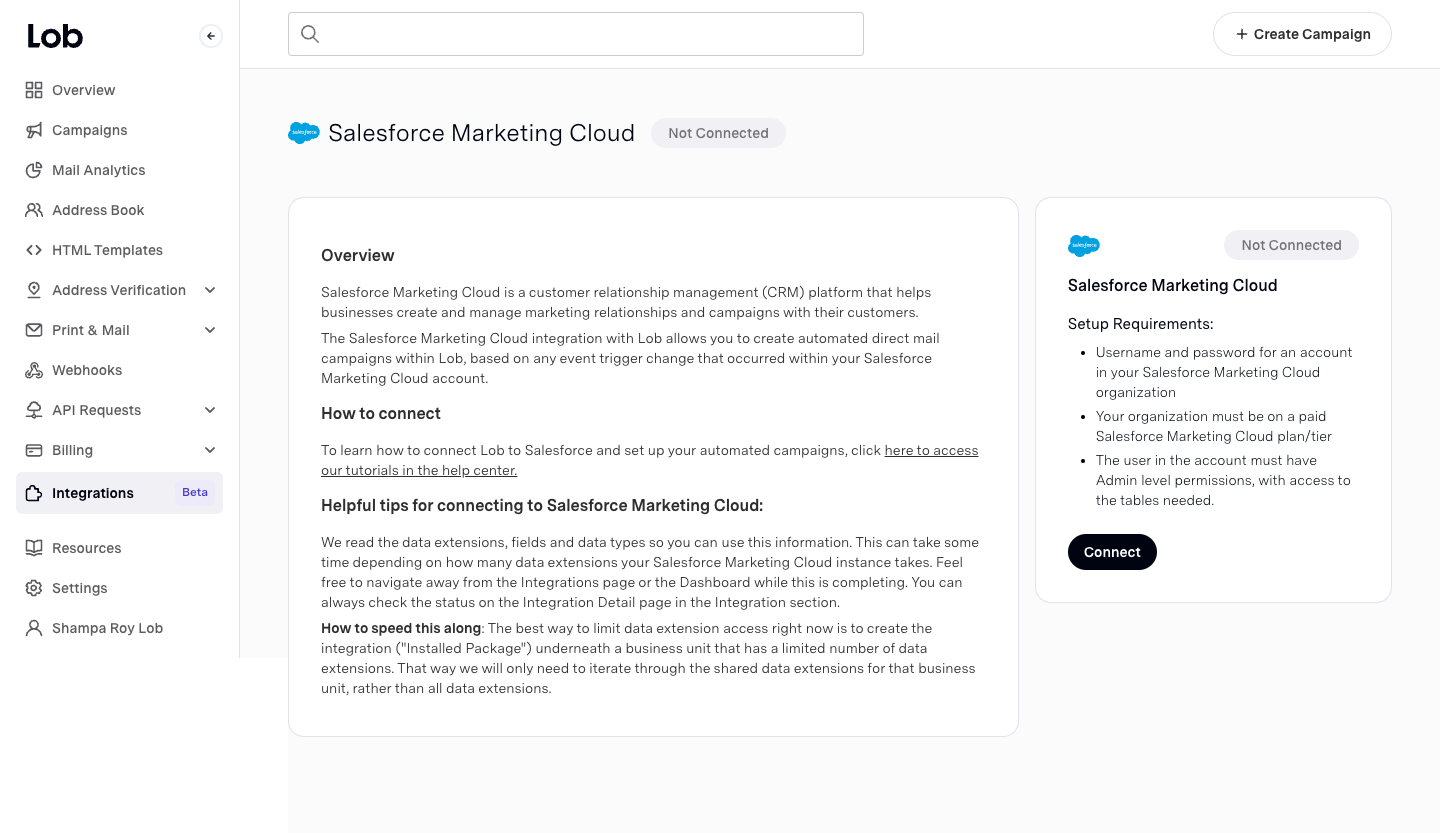Click the Salesforce Marketing Cloud page heading
This screenshot has height=833, width=1440.
tap(481, 133)
